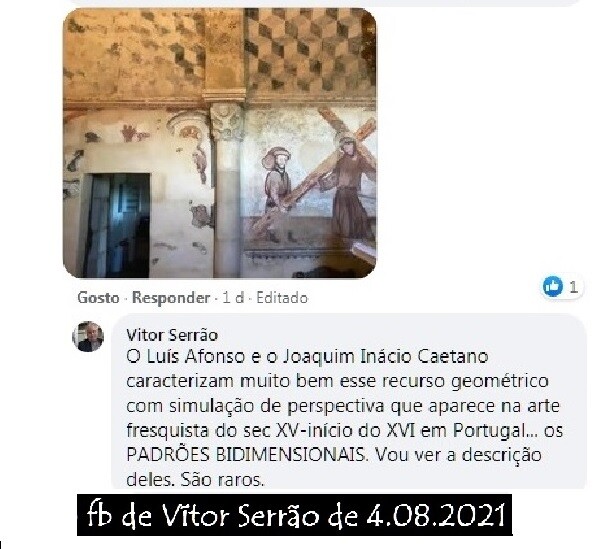The width and height of the screenshot is (597, 549).
Task: Click the black caption fb de Vítor Serrão
Action: pos(294,515)
